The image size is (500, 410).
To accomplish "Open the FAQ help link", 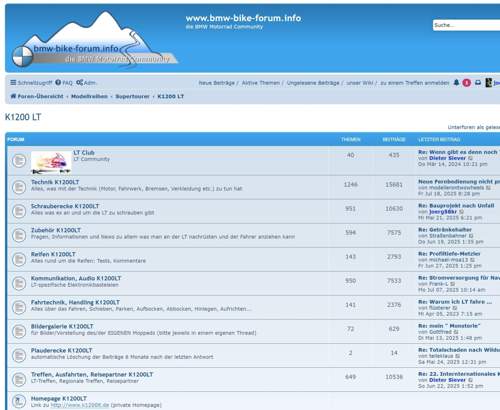I will coord(64,83).
